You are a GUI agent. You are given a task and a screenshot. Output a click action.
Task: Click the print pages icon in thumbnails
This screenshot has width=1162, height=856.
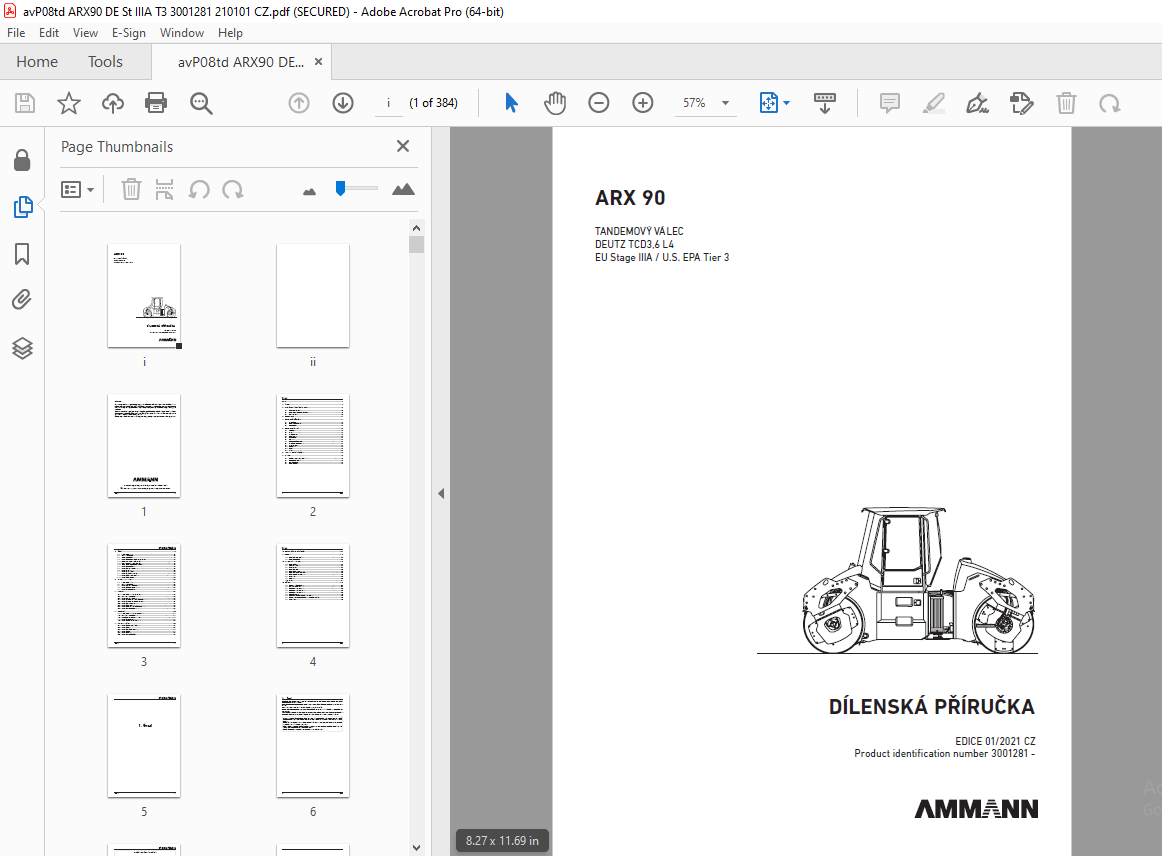point(165,190)
